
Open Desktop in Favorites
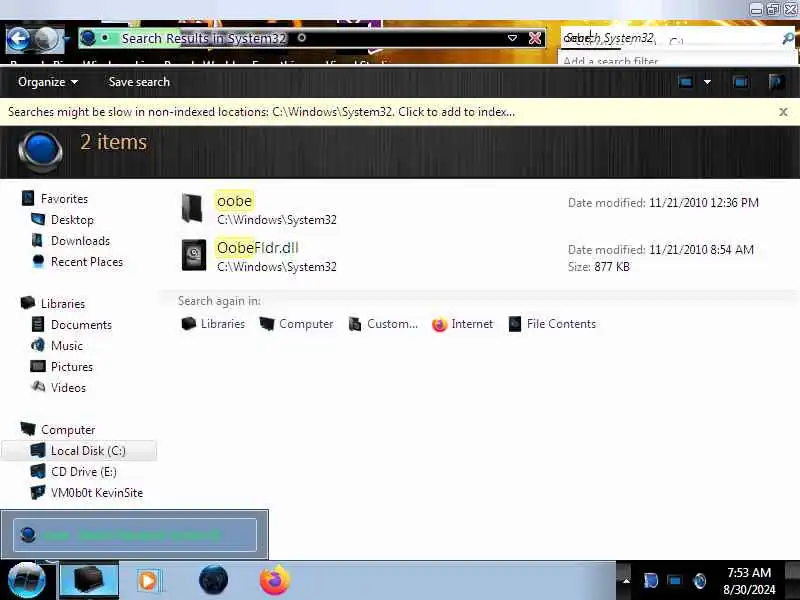pos(62,219)
